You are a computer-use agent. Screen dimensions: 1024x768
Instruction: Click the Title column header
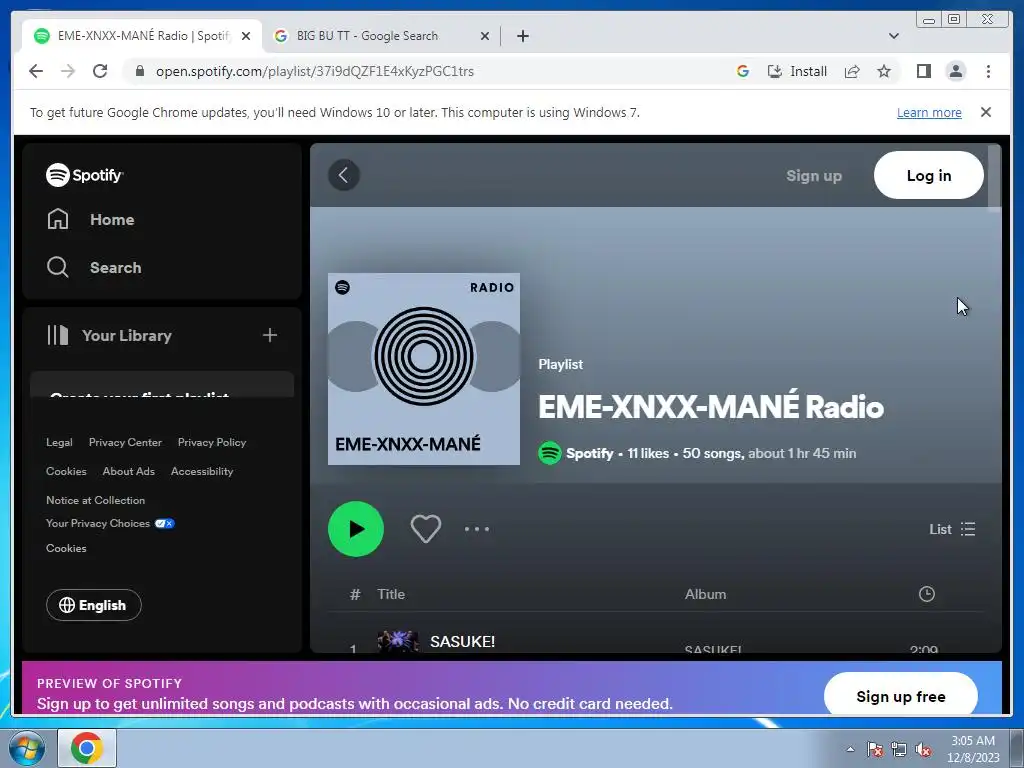tap(391, 594)
